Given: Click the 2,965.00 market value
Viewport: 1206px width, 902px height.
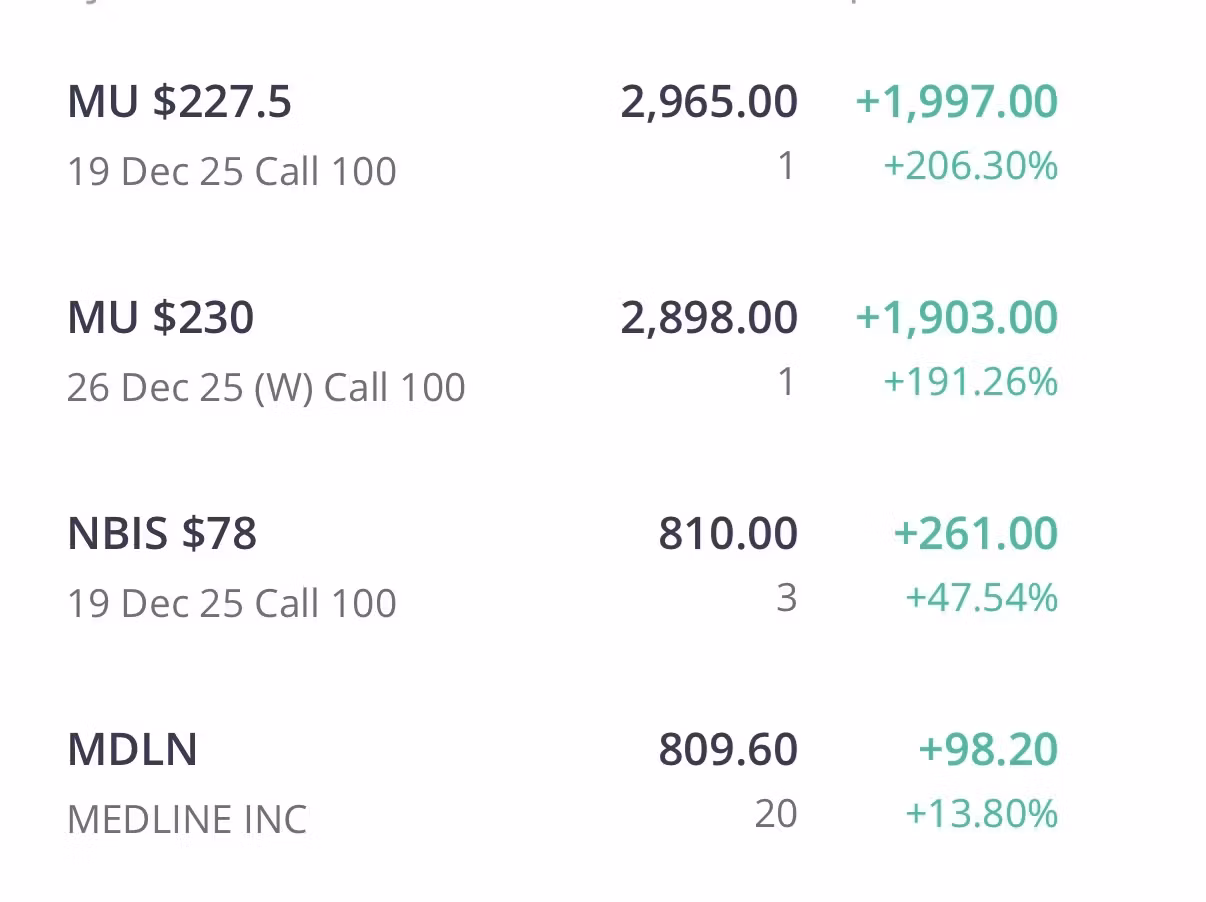Looking at the screenshot, I should pos(709,102).
